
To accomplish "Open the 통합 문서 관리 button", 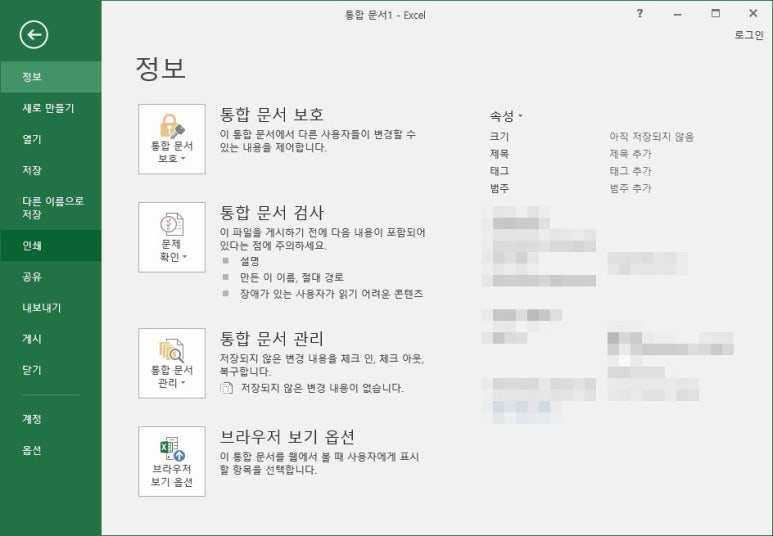I will (x=172, y=363).
